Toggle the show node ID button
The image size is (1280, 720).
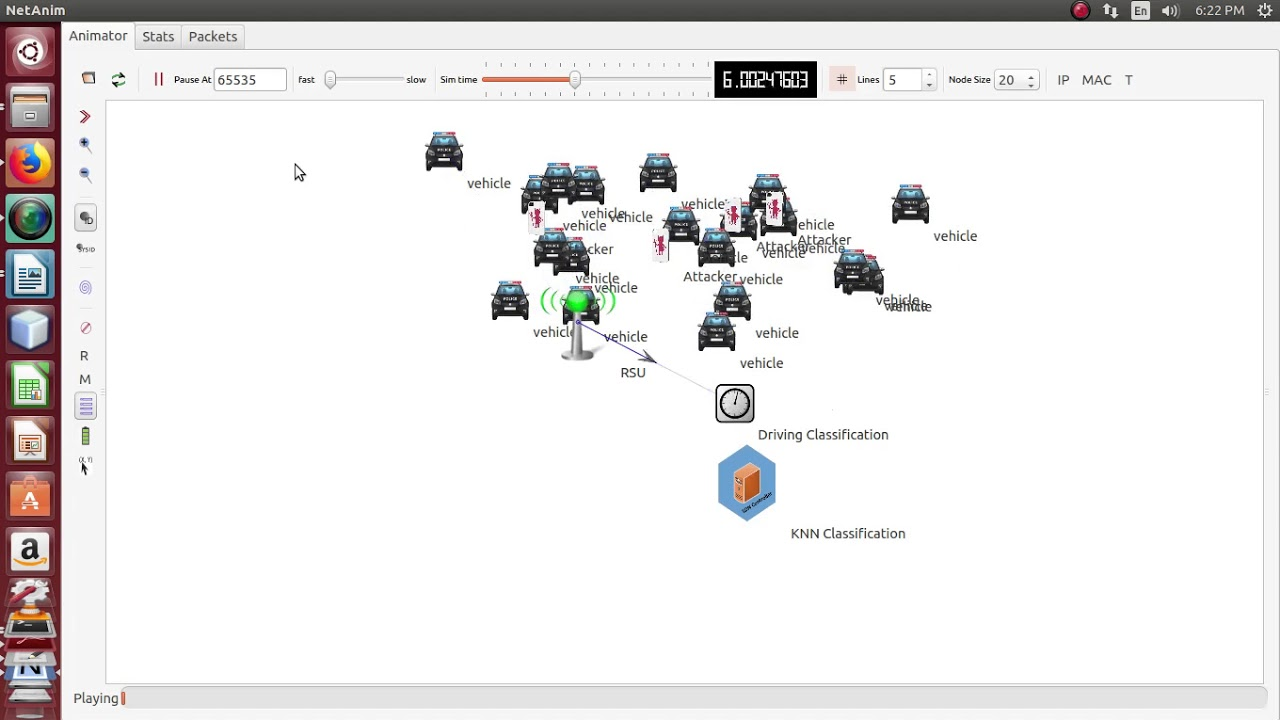point(86,218)
